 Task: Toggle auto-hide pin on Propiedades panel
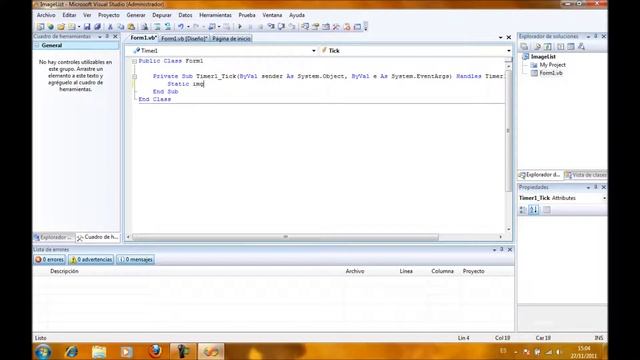596,187
